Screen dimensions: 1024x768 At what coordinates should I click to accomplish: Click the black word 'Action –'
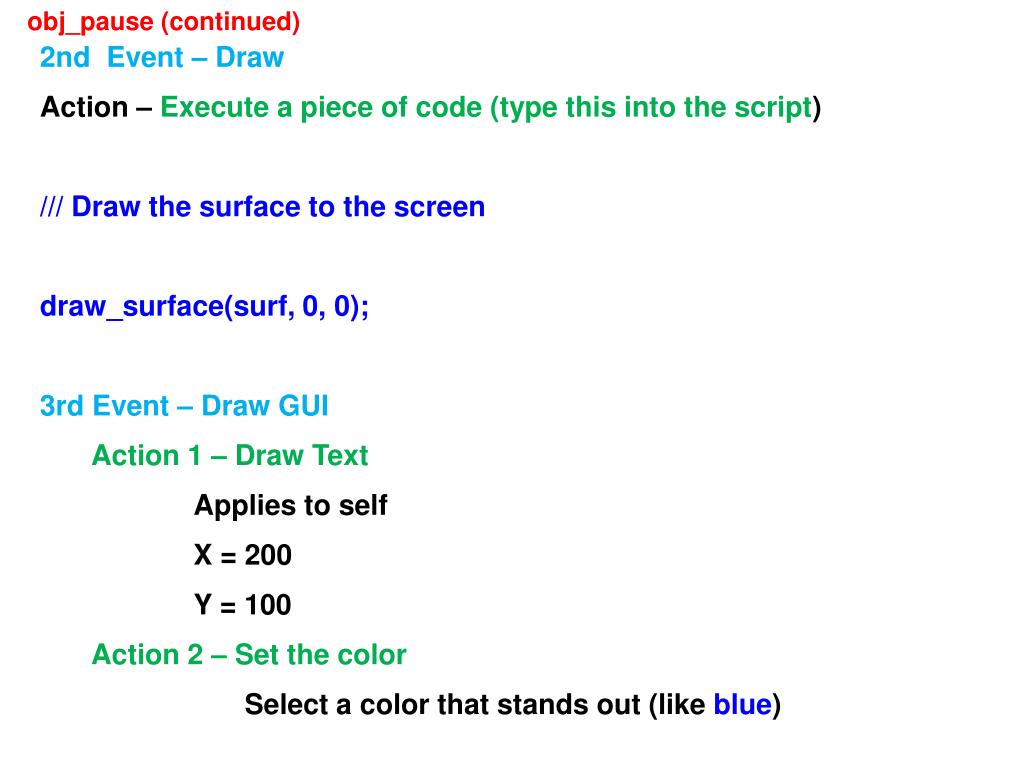coord(96,107)
